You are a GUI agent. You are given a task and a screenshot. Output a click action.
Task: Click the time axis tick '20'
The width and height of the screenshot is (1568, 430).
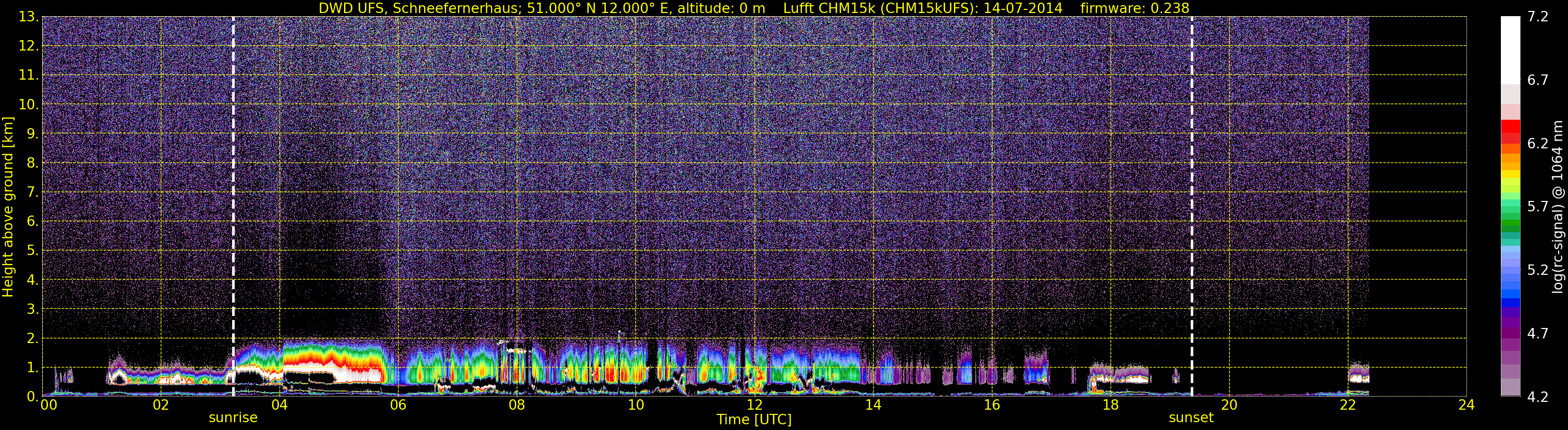[1229, 406]
